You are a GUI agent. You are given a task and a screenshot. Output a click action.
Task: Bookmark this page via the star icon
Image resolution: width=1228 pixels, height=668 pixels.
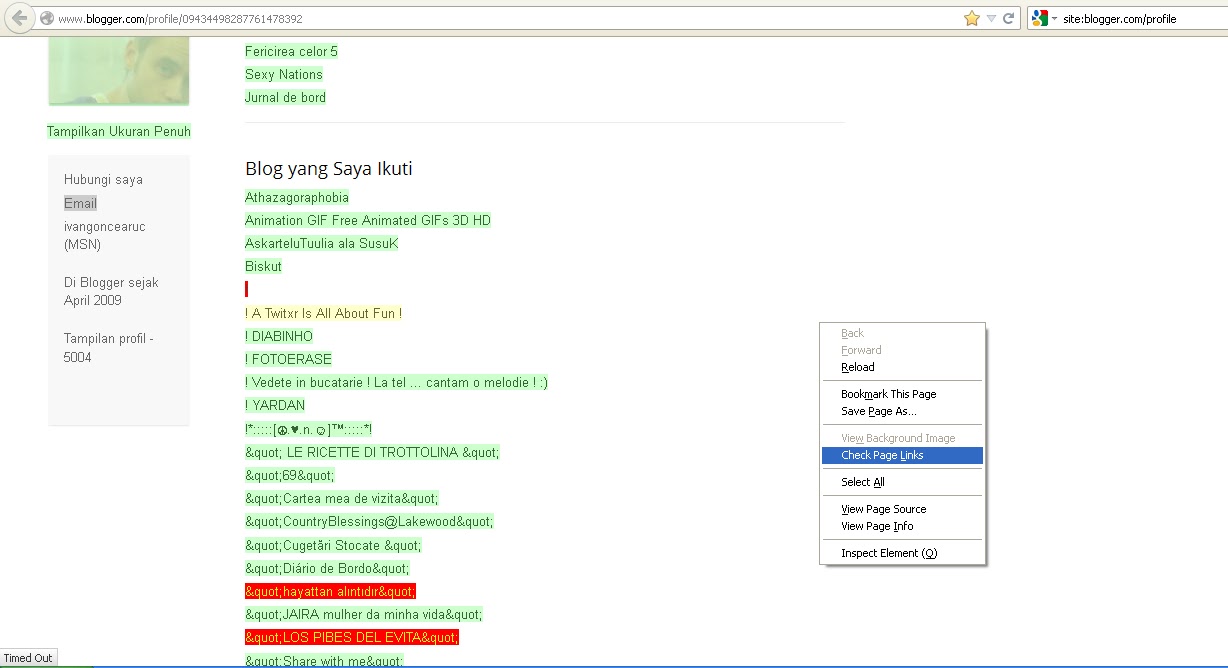(969, 17)
